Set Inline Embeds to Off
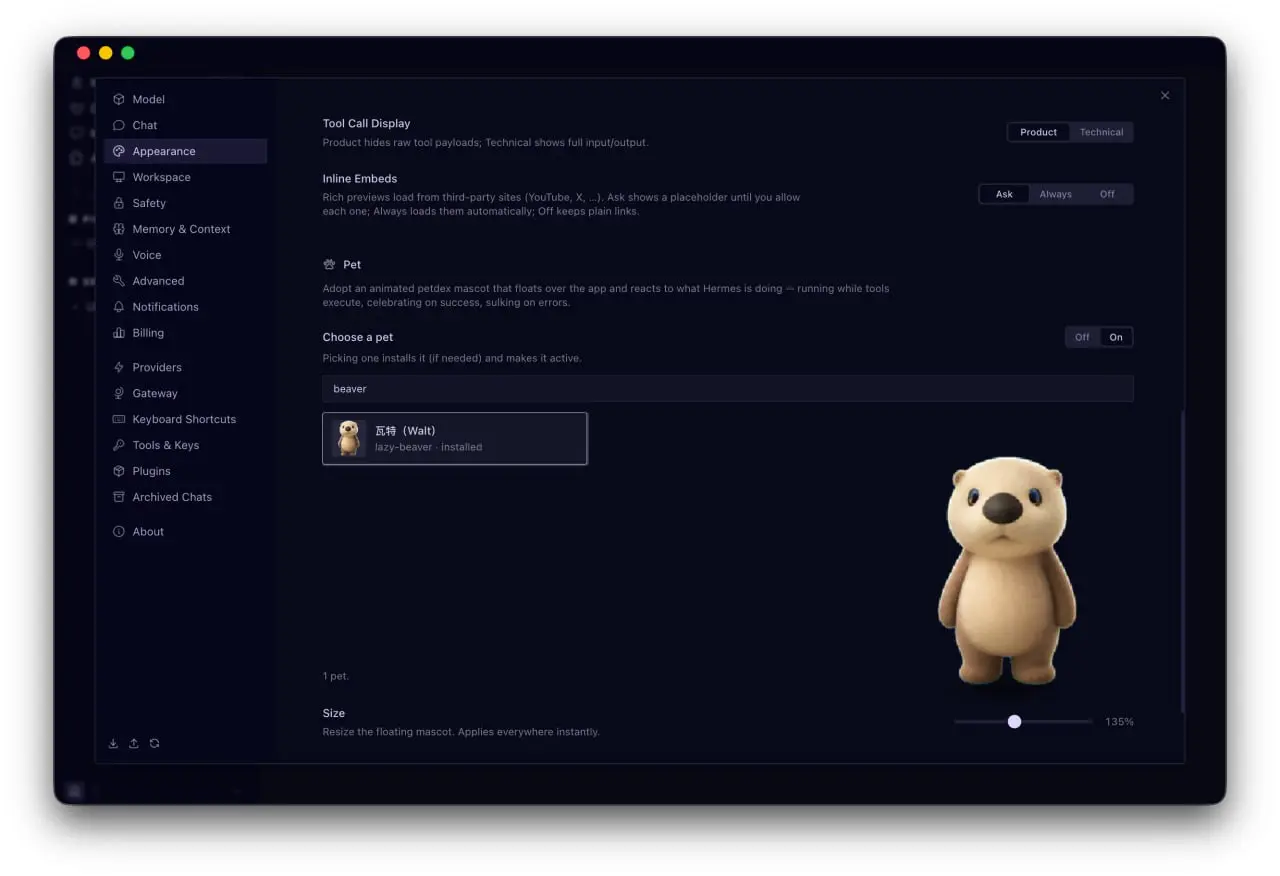 [x=1107, y=194]
